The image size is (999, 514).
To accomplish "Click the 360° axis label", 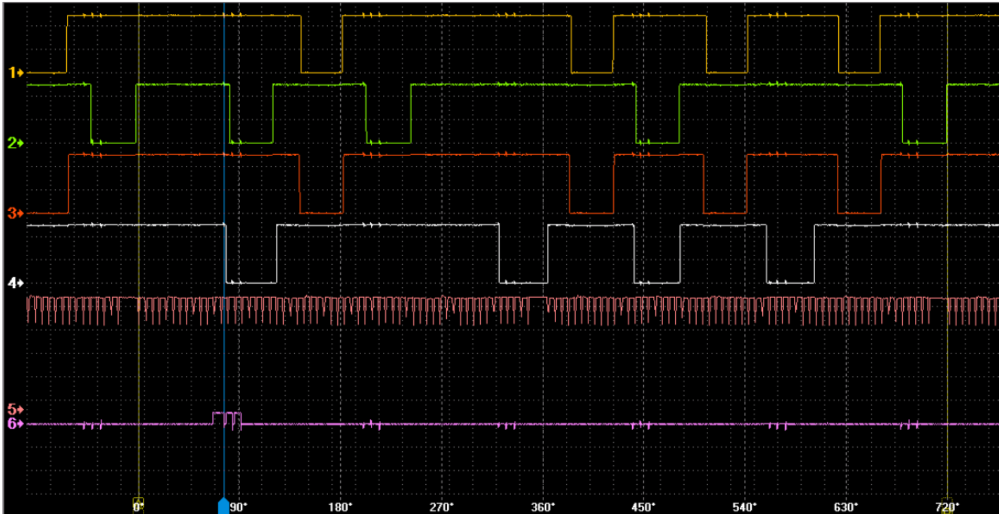I will (543, 506).
